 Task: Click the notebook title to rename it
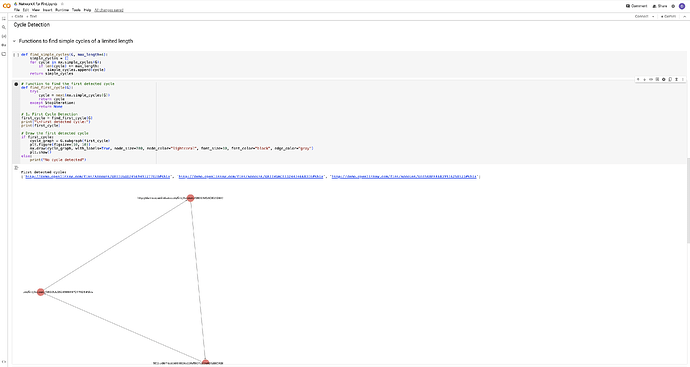pos(38,4)
